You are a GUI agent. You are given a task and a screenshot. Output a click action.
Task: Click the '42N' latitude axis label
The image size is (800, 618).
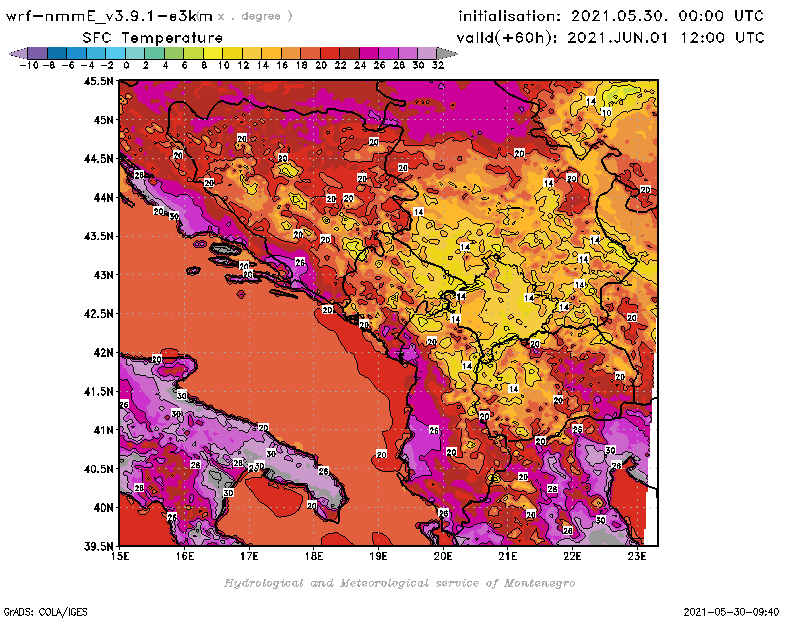click(x=104, y=353)
